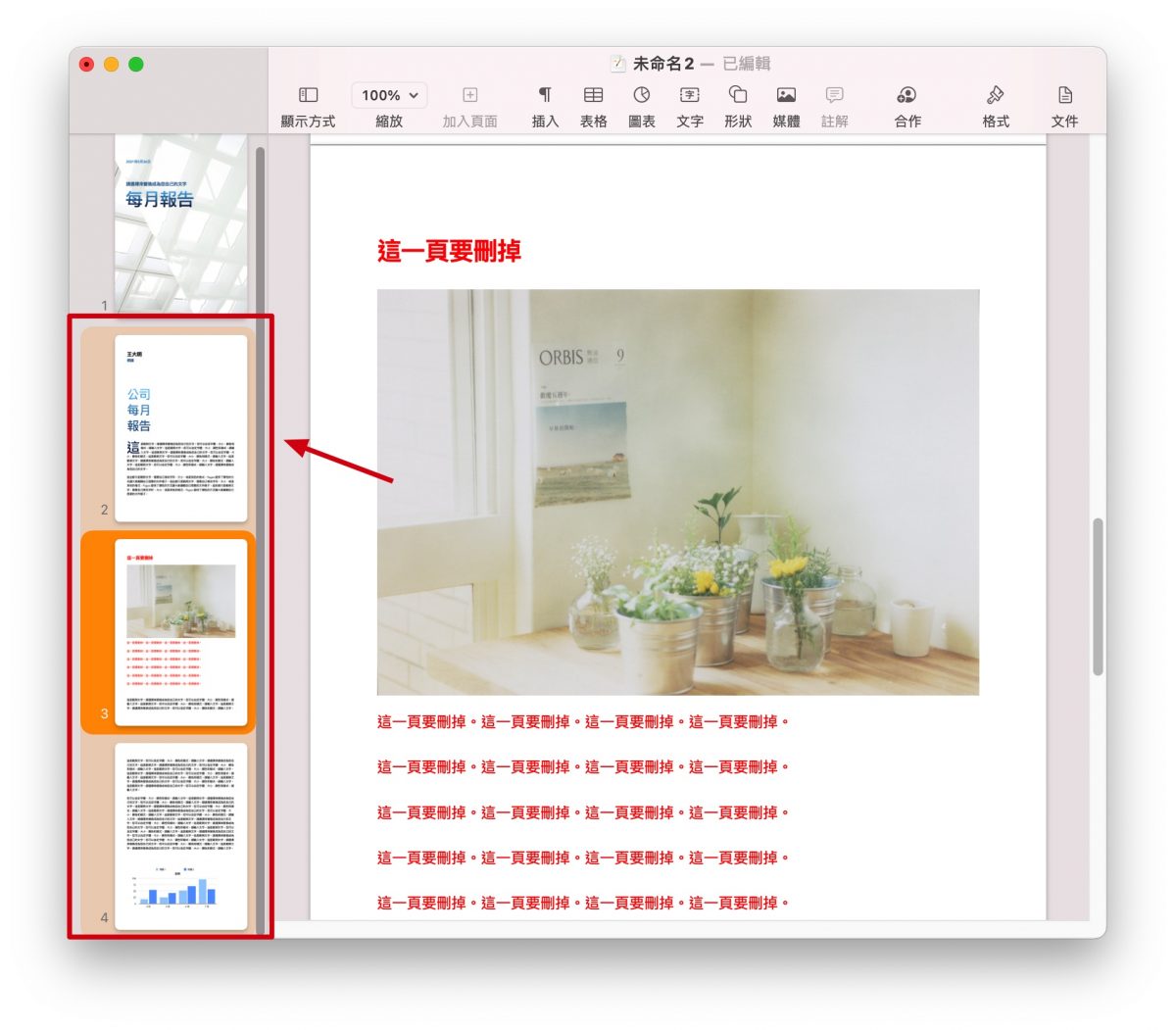Open the 媒體 media menu
The width and height of the screenshot is (1176, 1030).
click(786, 106)
